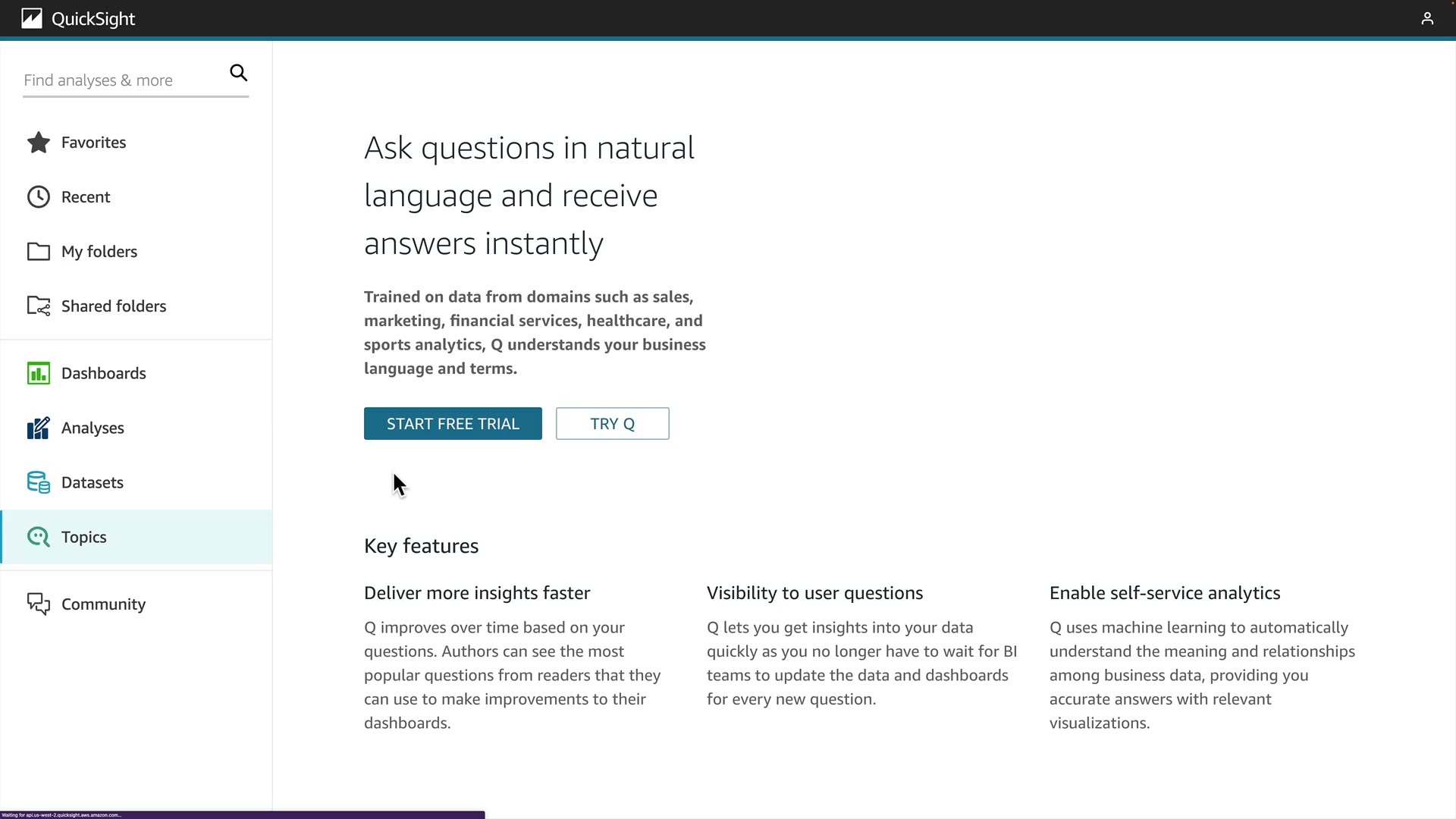Select the Analyses sidebar item

point(93,428)
